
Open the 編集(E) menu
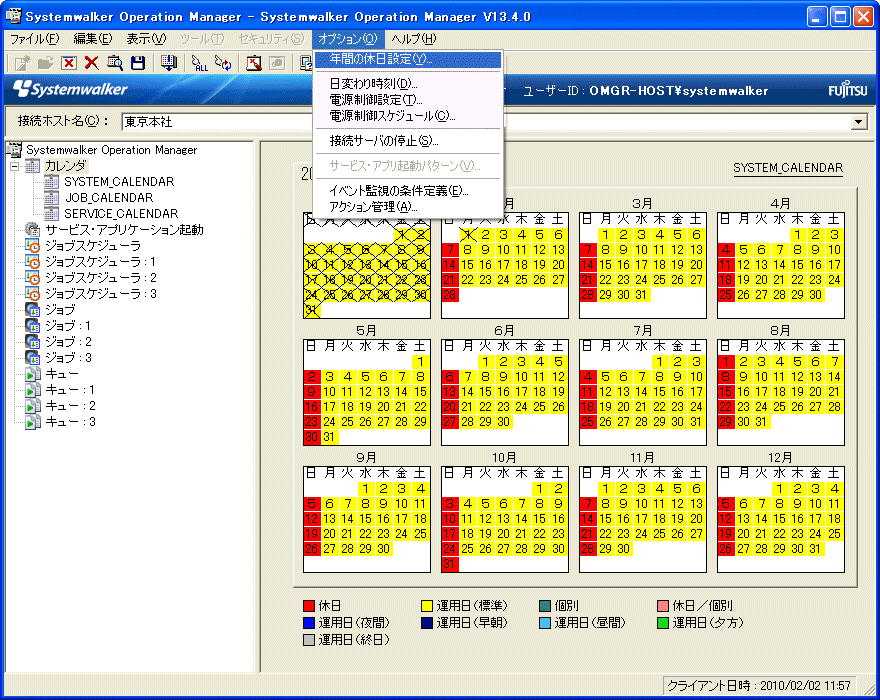[x=93, y=39]
